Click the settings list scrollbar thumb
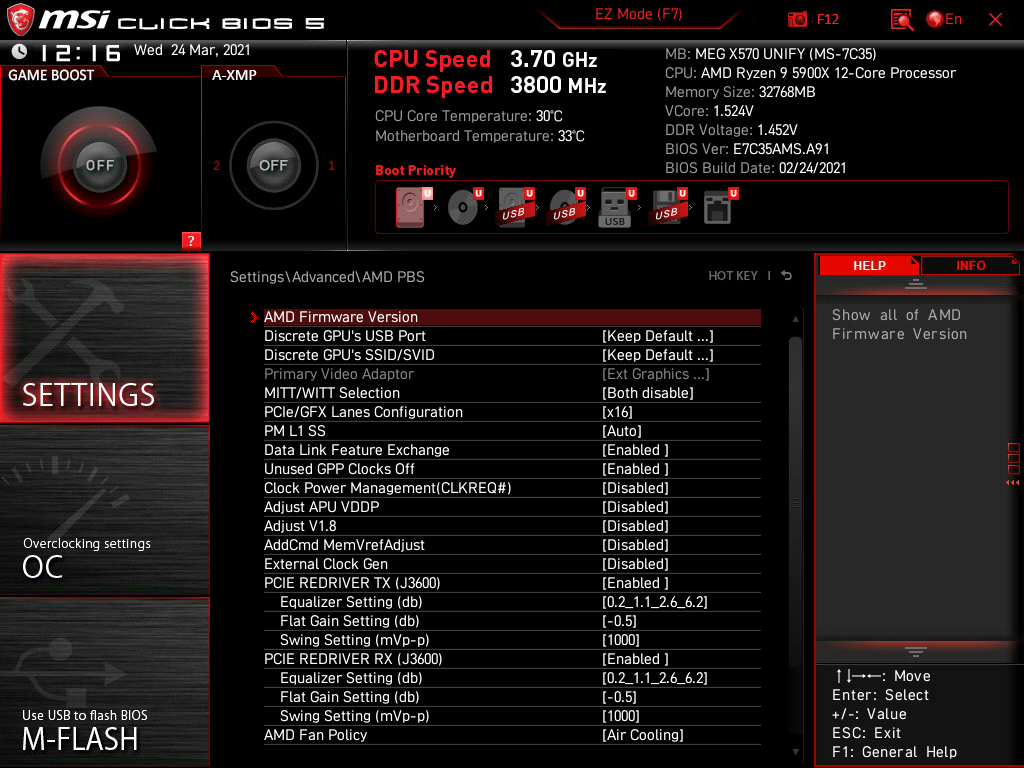 click(x=795, y=502)
